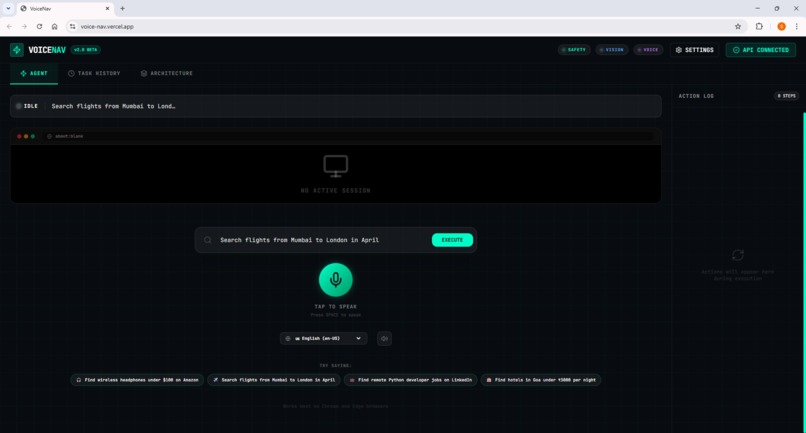Open a new browser tab with plus icon
The image size is (806, 433).
pyautogui.click(x=122, y=8)
